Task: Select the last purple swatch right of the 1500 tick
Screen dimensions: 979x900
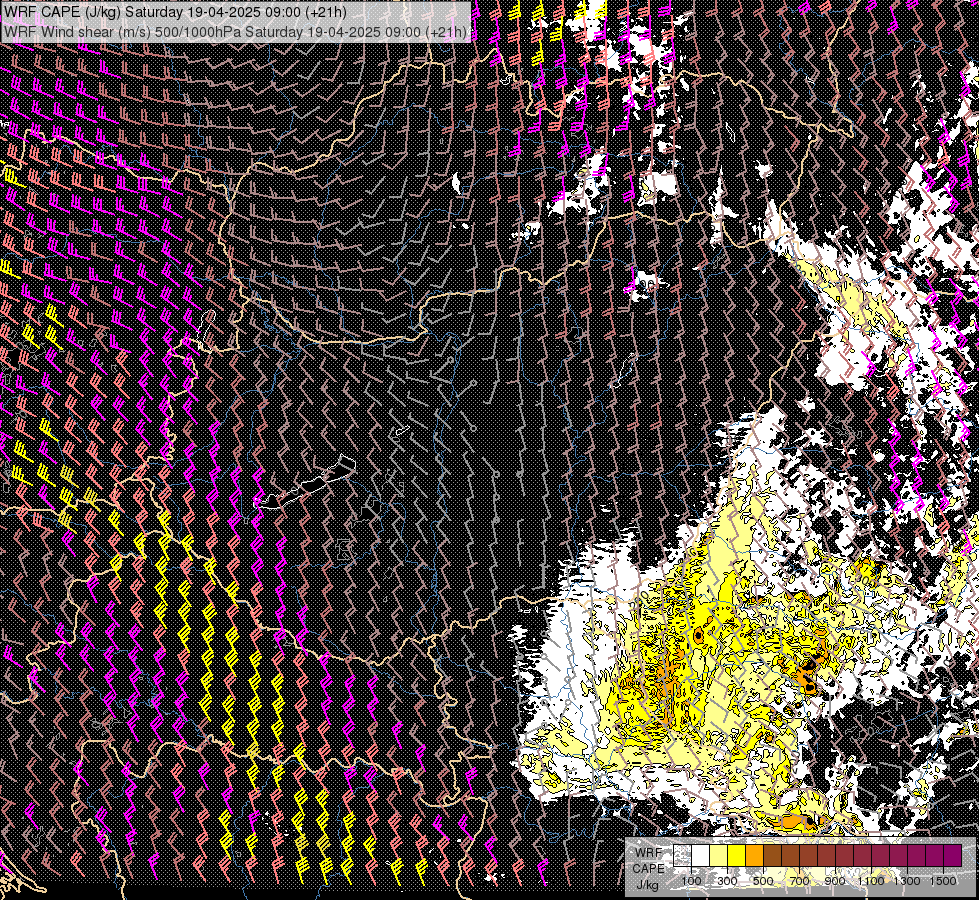Action: click(953, 856)
